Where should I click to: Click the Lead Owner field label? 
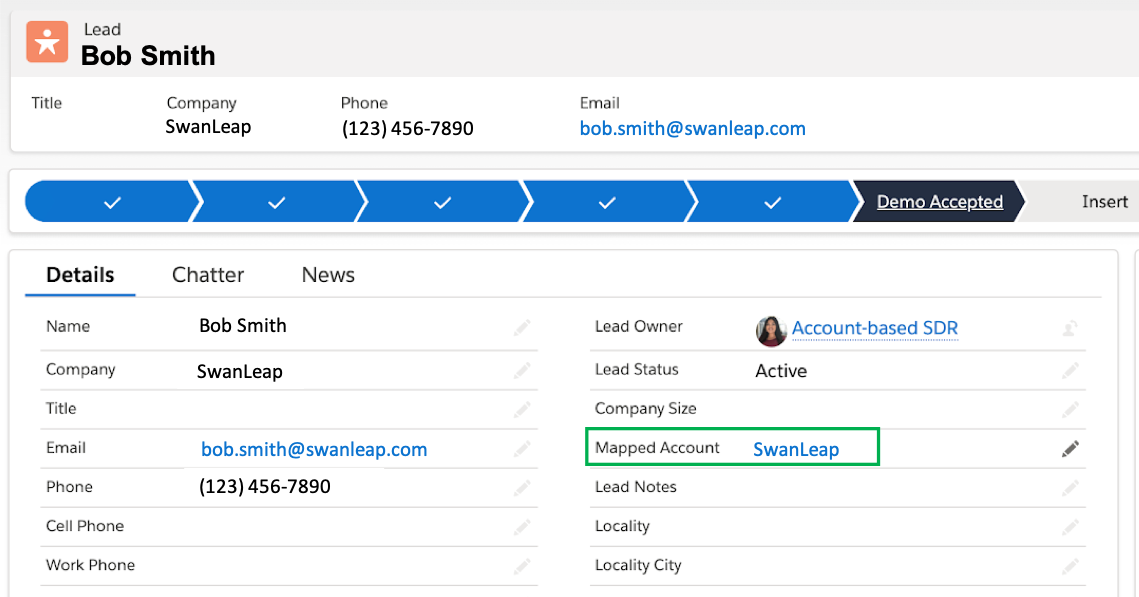(639, 326)
